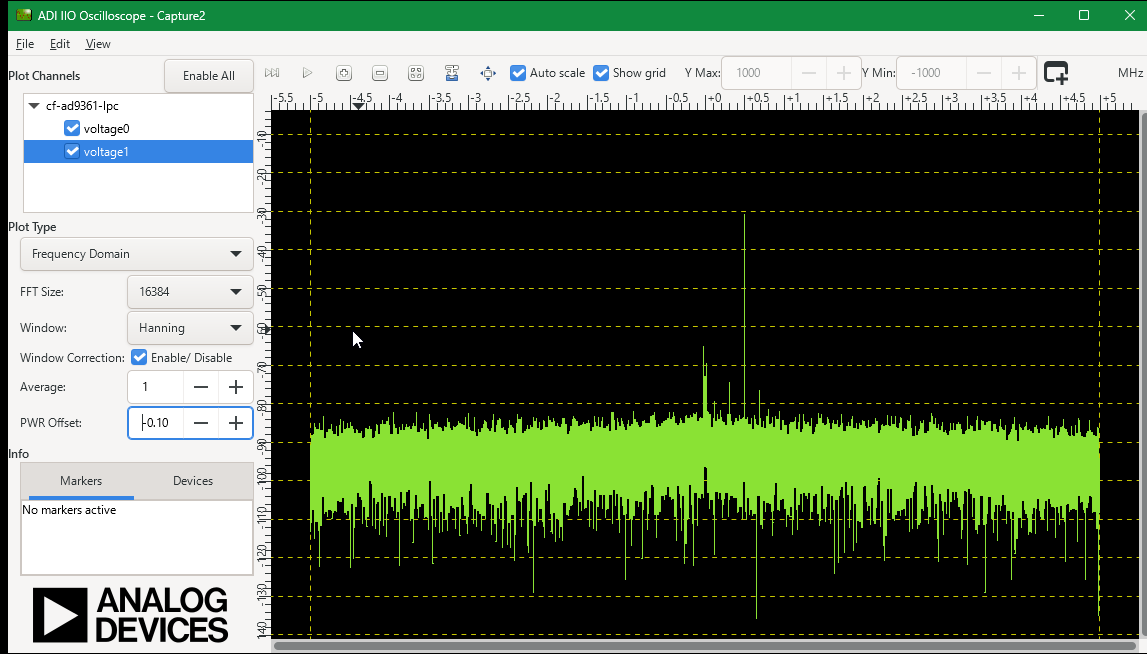This screenshot has height=654, width=1147.
Task: Open a new plot window
Action: click(1056, 73)
